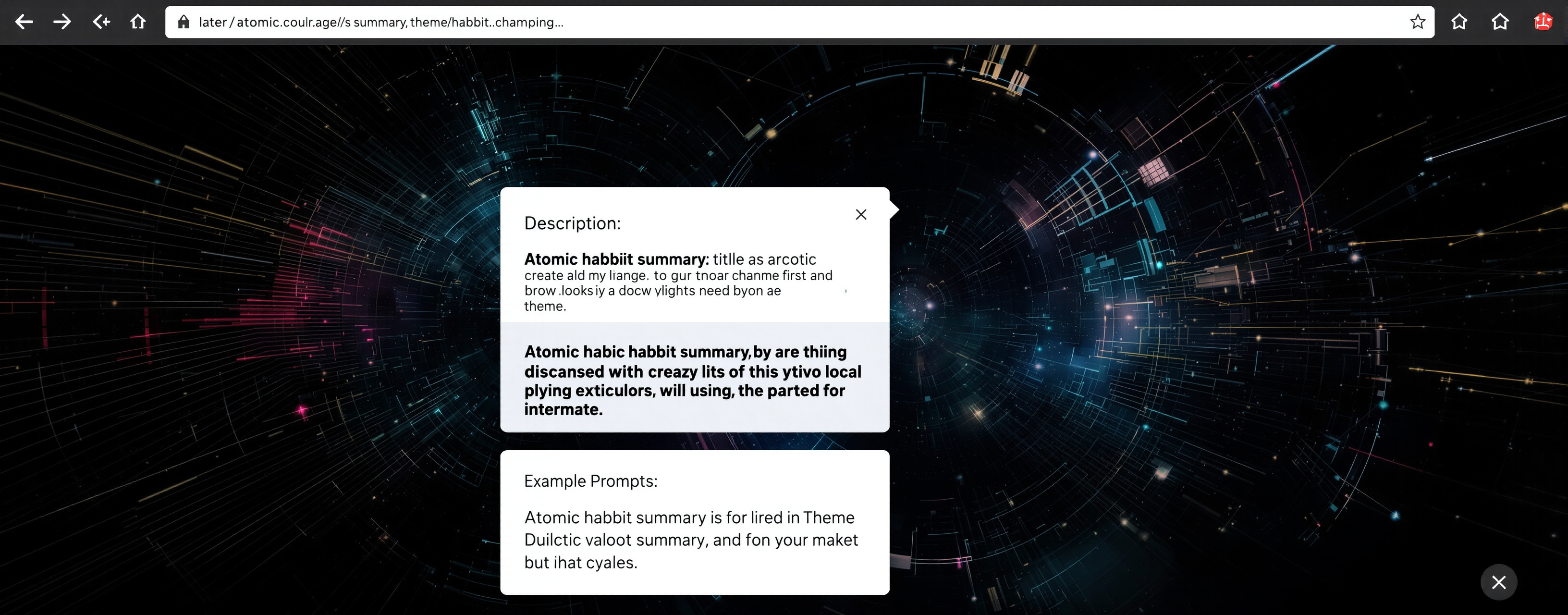Go forward with the forward arrow
The width and height of the screenshot is (1568, 615).
[x=61, y=22]
